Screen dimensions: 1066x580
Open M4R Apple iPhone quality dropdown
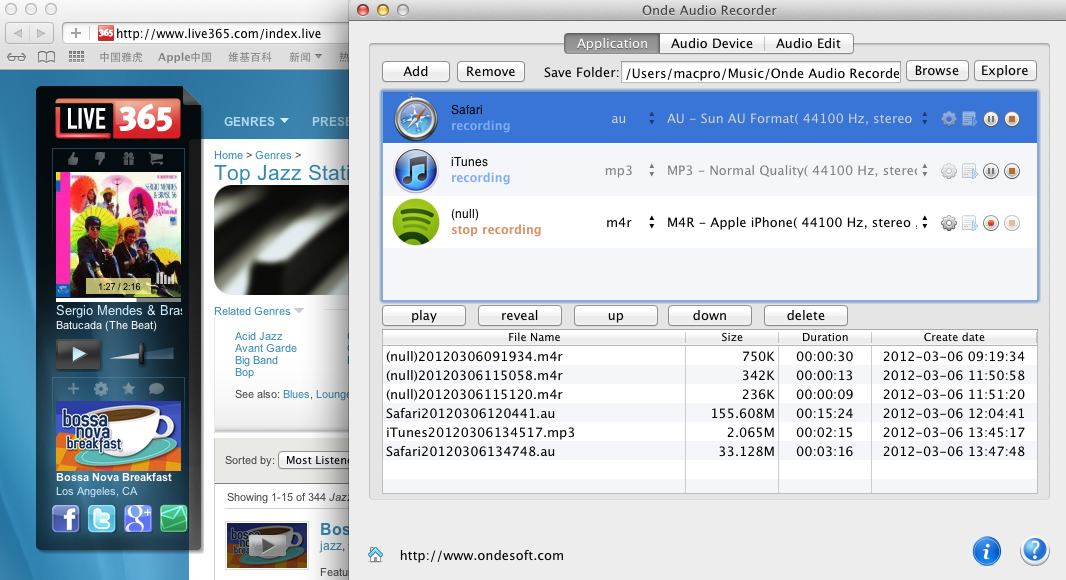click(x=924, y=223)
